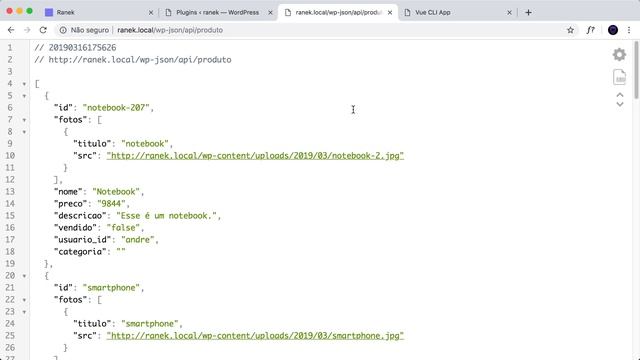640x360 pixels.
Task: Go back using the browser back arrow
Action: click(11, 30)
